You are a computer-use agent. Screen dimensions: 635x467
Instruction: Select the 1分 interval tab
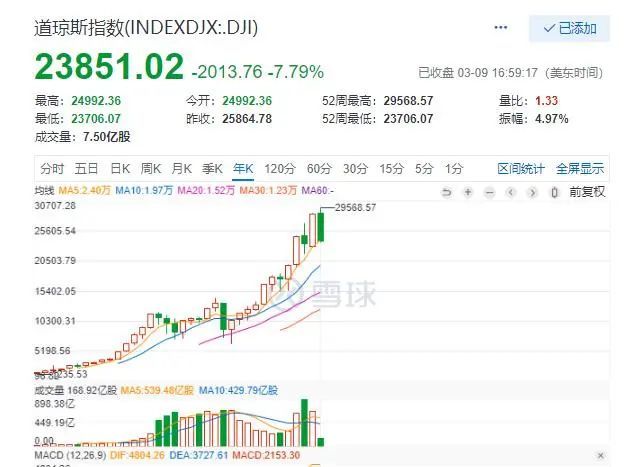454,168
